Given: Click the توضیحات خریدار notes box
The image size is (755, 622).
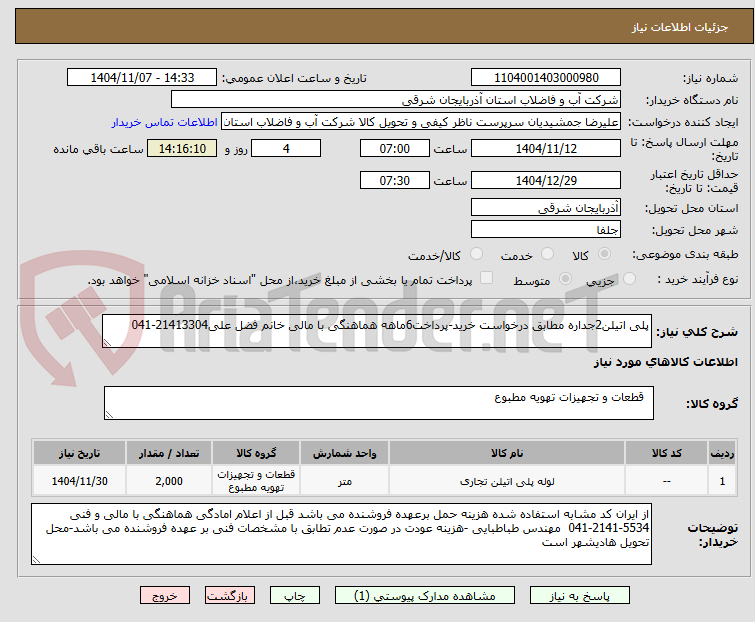Looking at the screenshot, I should [341, 534].
